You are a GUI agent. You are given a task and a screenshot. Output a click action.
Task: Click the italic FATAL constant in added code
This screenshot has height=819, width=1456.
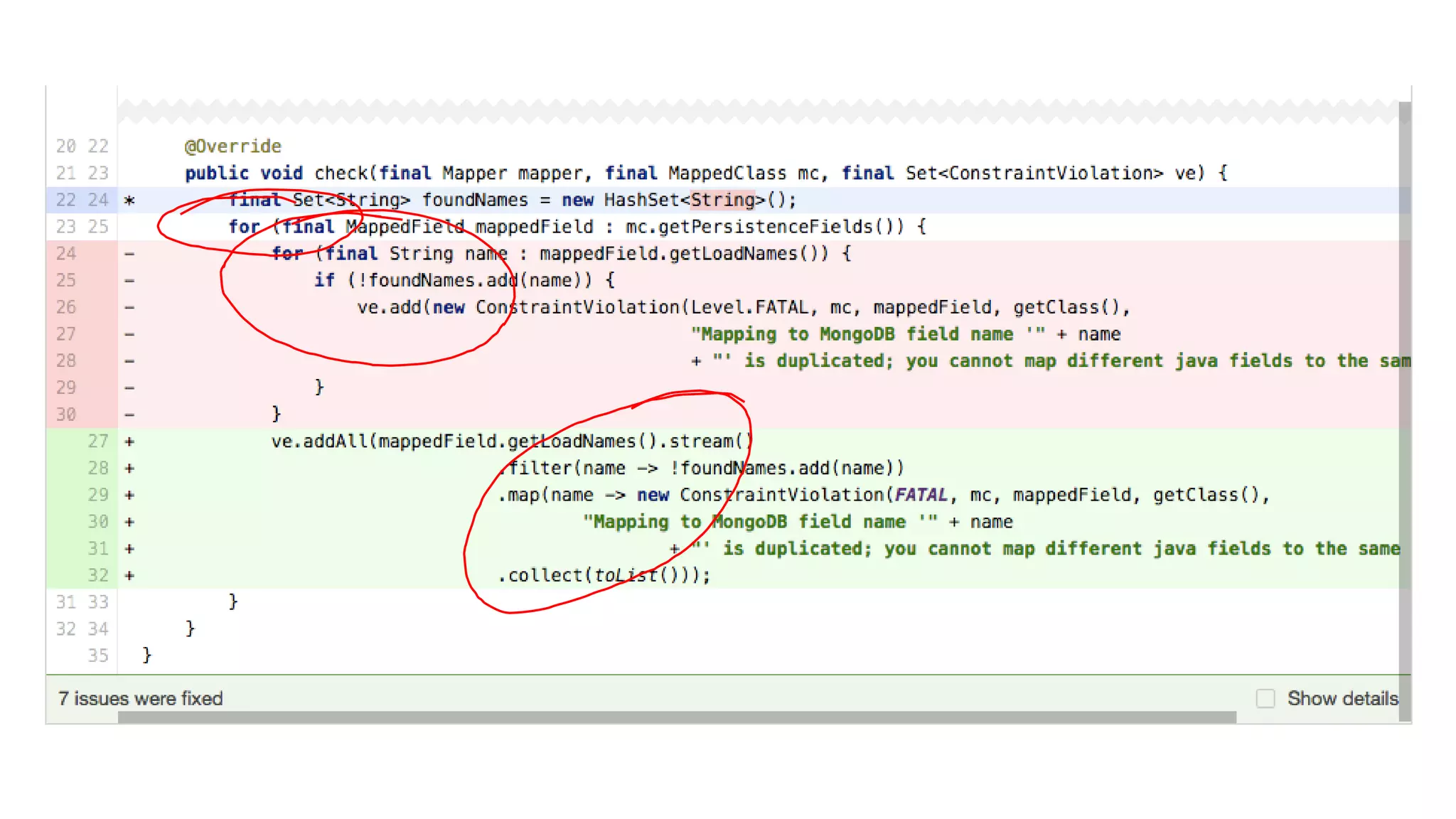click(x=921, y=495)
